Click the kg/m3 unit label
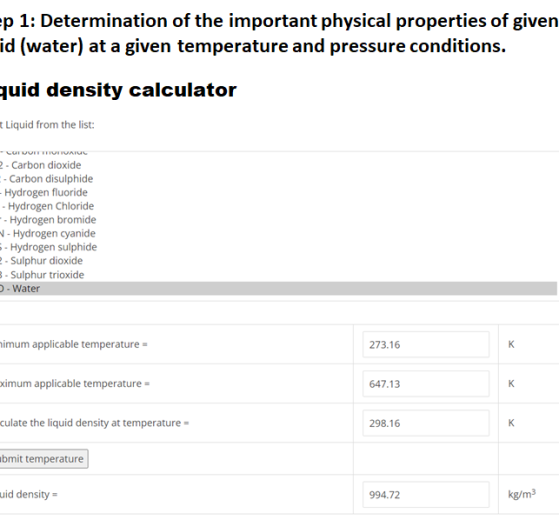559x520 pixels. point(522,494)
